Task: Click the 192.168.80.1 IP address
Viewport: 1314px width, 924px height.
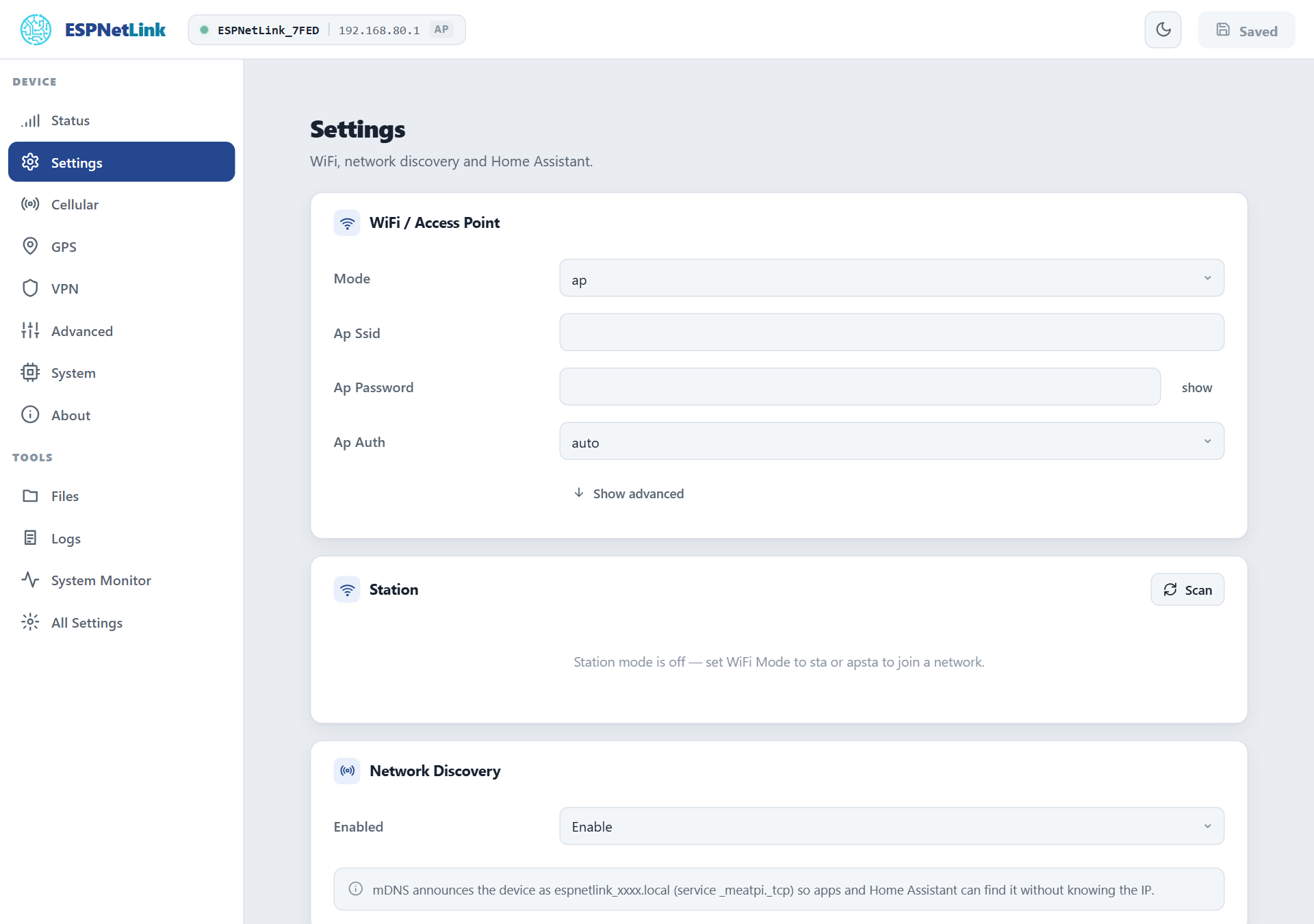Action: 379,30
